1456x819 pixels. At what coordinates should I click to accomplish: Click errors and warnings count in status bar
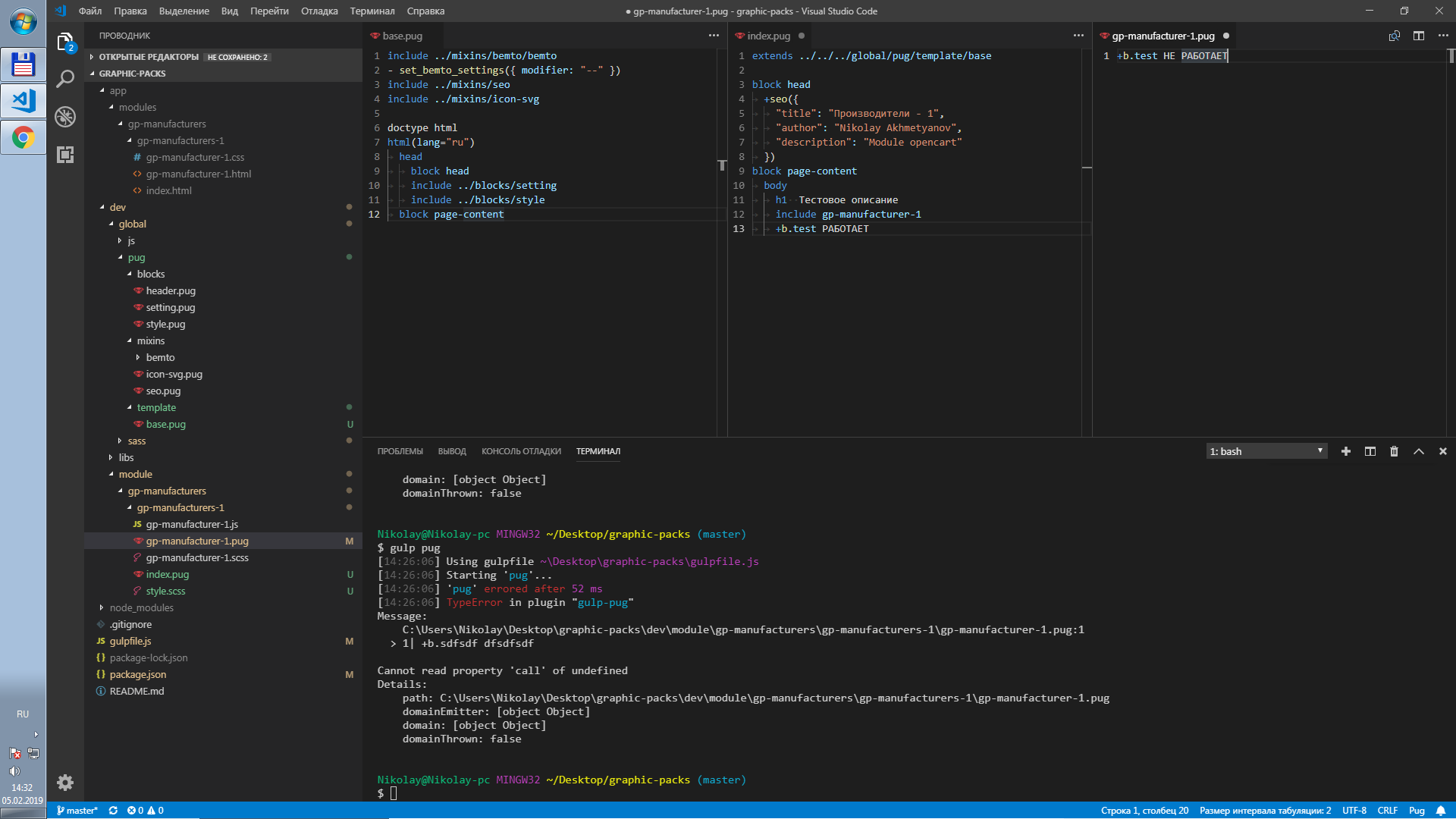(146, 811)
